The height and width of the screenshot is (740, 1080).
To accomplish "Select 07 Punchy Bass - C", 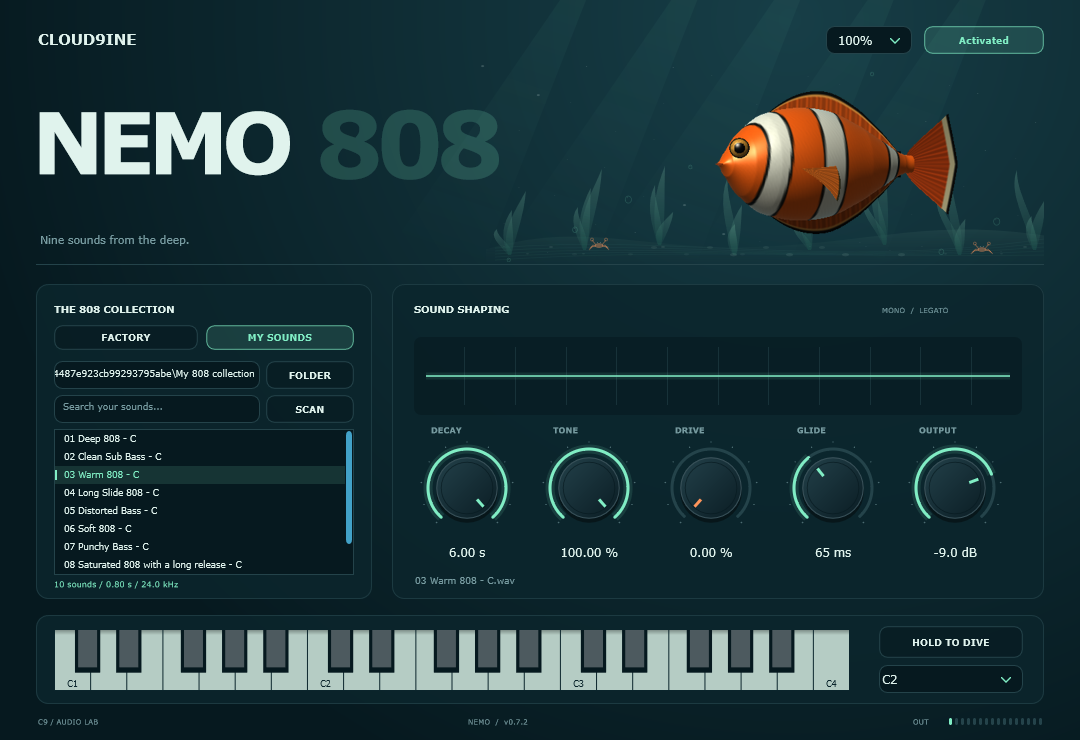I will [200, 546].
